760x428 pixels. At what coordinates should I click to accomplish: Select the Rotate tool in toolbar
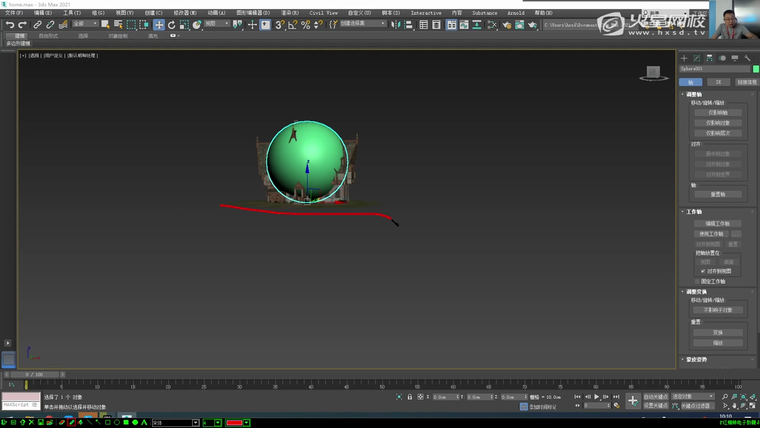(x=171, y=24)
